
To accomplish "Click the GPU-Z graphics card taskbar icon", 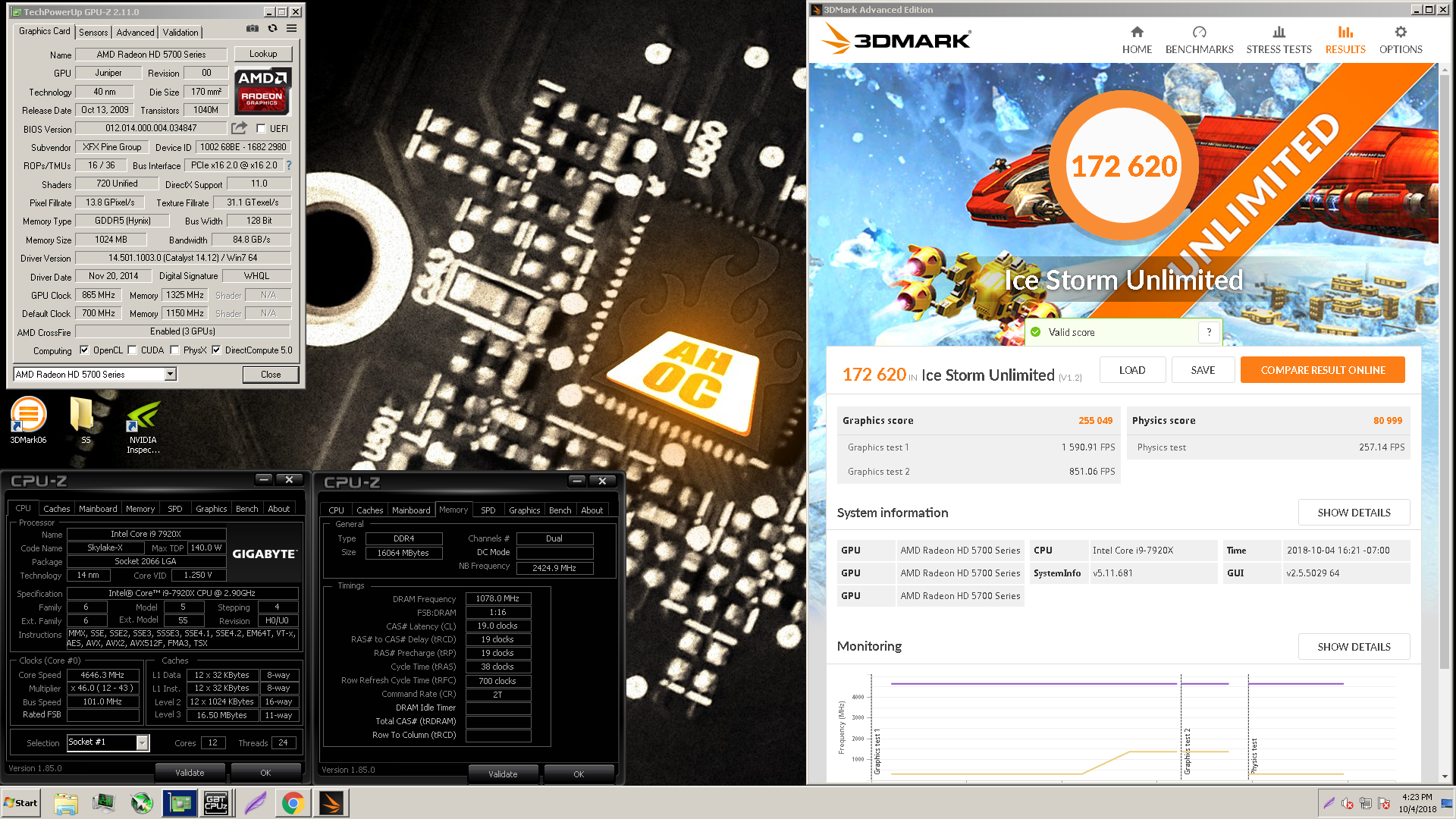I will point(180,803).
